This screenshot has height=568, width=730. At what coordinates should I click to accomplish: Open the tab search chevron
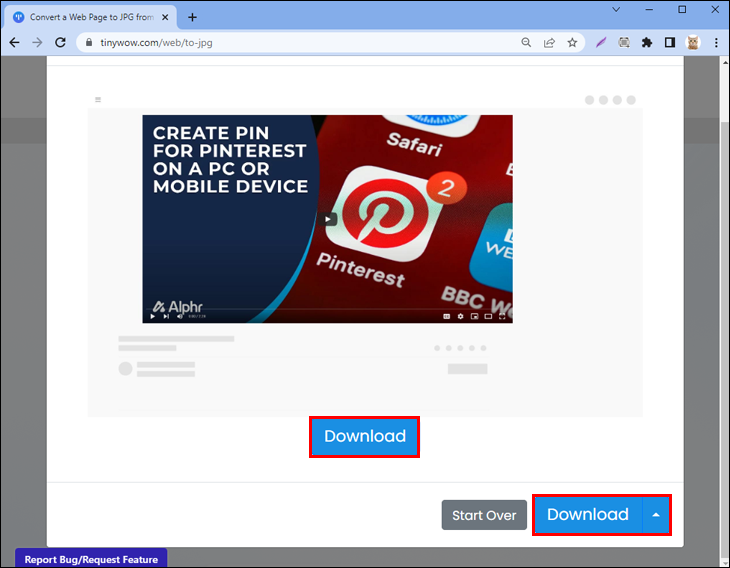(616, 9)
